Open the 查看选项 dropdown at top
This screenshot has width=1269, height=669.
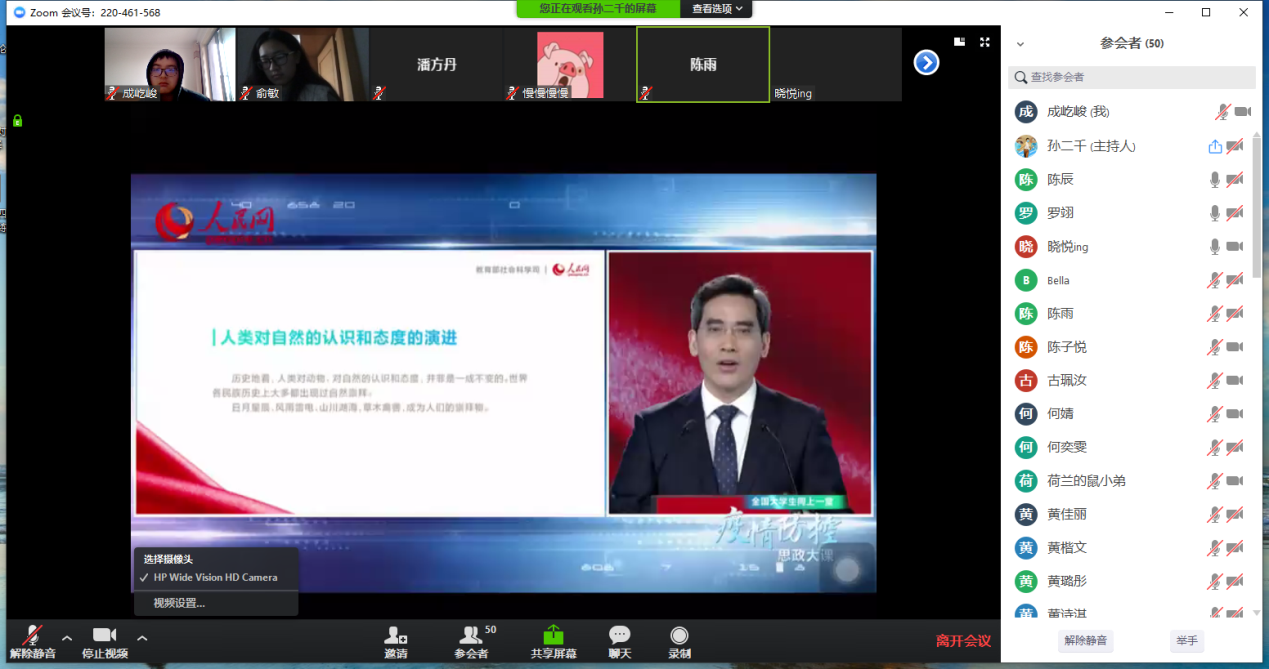click(717, 9)
